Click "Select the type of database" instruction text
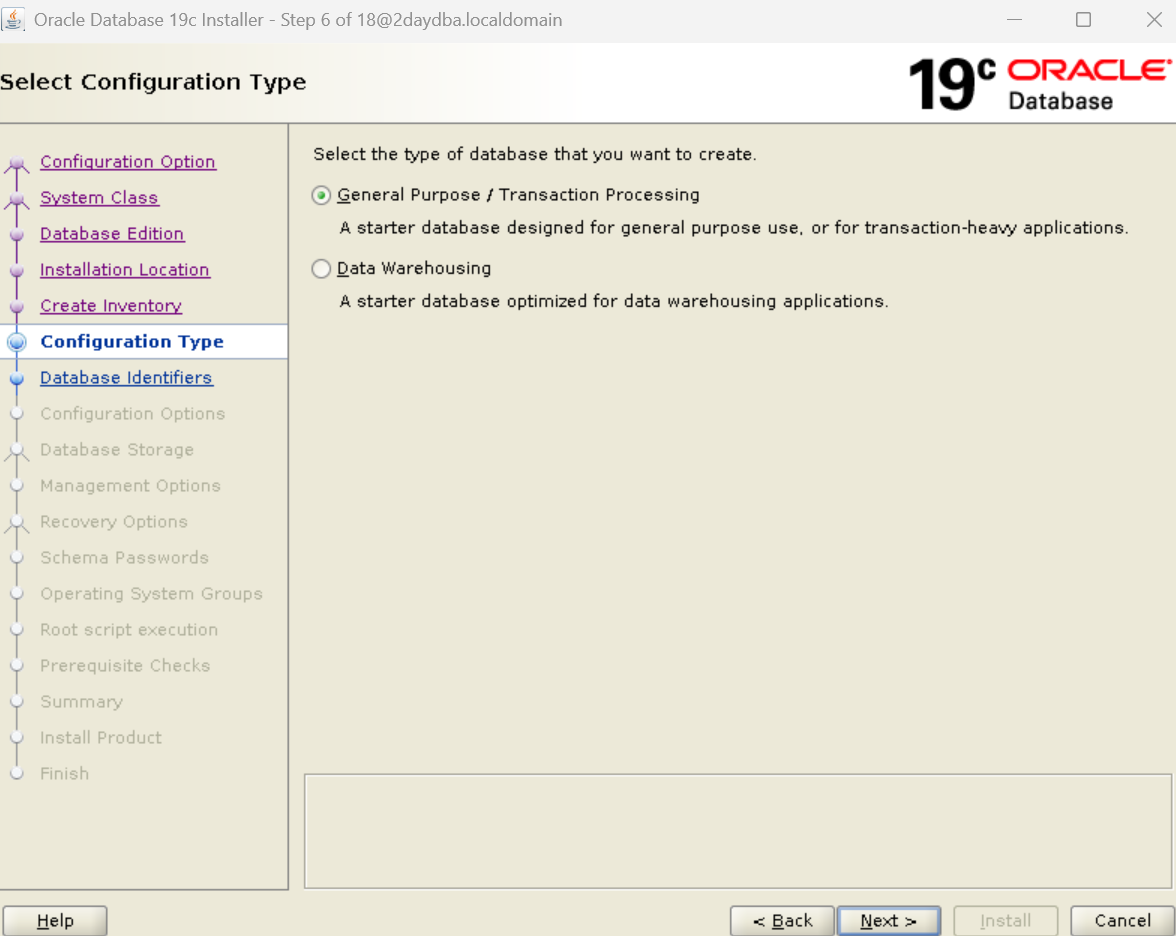The image size is (1176, 936). [x=535, y=154]
